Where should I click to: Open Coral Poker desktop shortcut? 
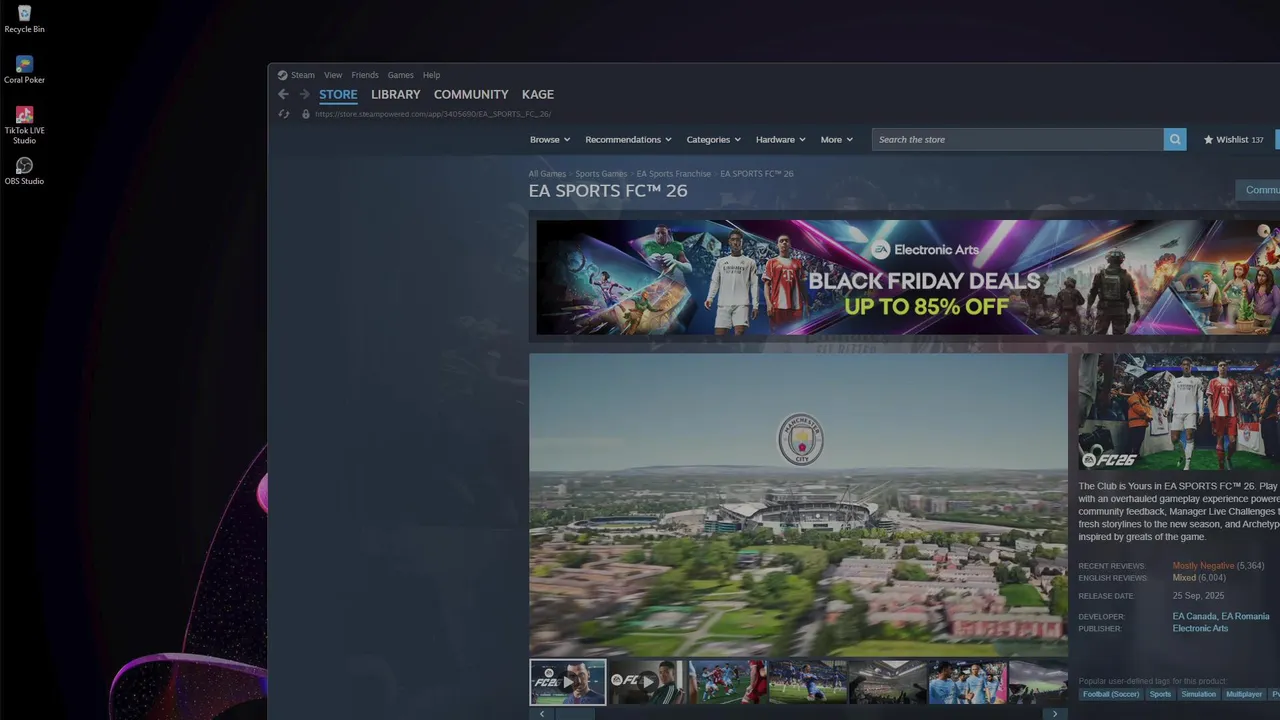pyautogui.click(x=24, y=70)
